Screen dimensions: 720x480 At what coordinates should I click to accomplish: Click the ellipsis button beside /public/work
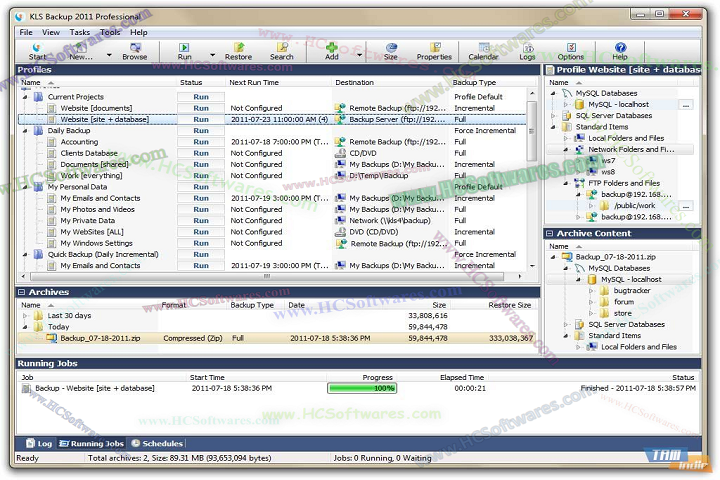point(686,206)
